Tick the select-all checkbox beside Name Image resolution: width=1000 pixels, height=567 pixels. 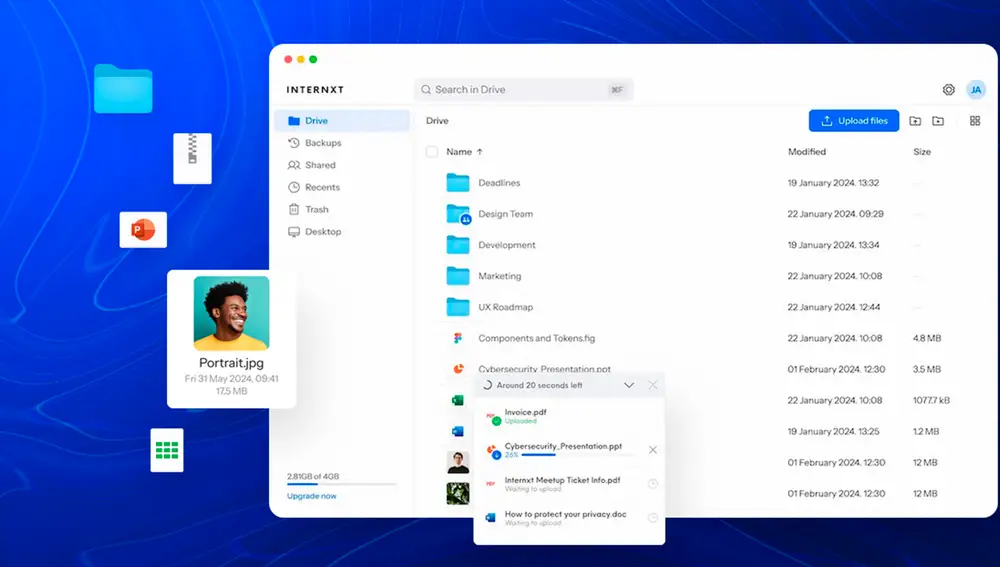click(432, 152)
